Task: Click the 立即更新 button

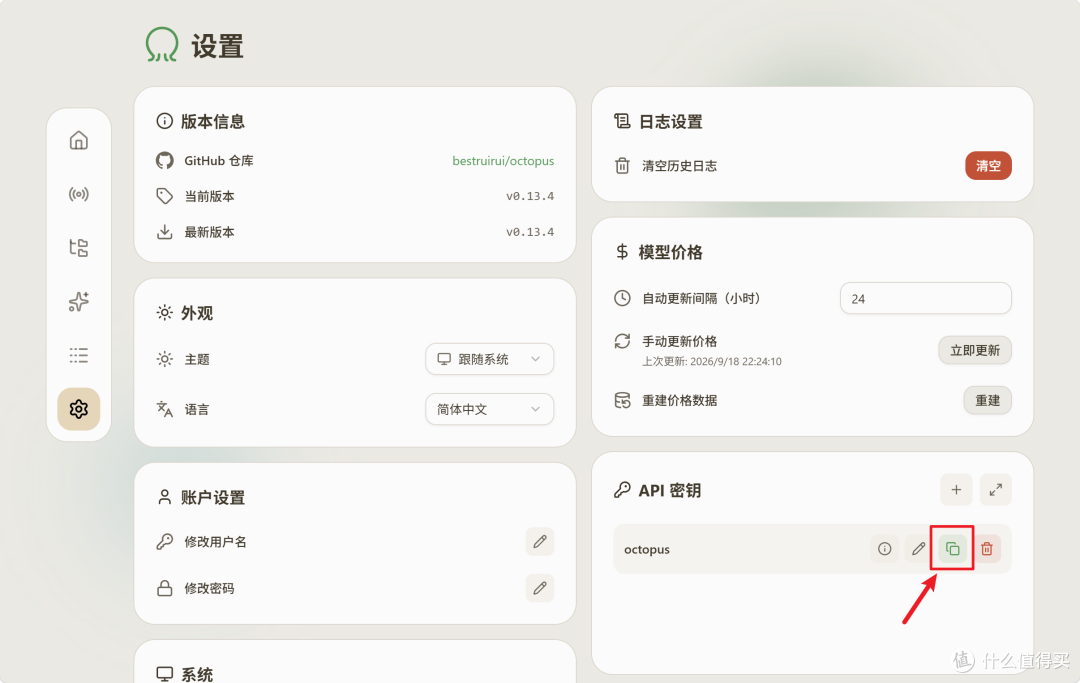Action: coord(975,350)
